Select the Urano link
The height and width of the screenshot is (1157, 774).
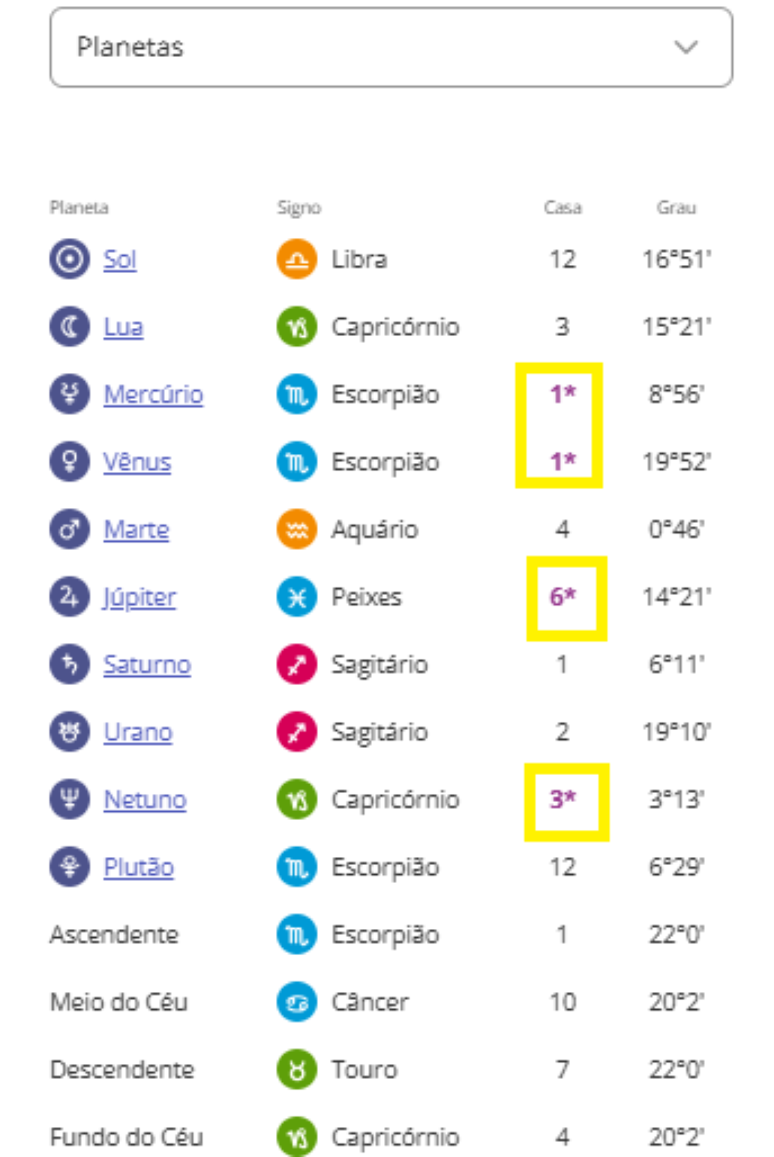point(138,732)
